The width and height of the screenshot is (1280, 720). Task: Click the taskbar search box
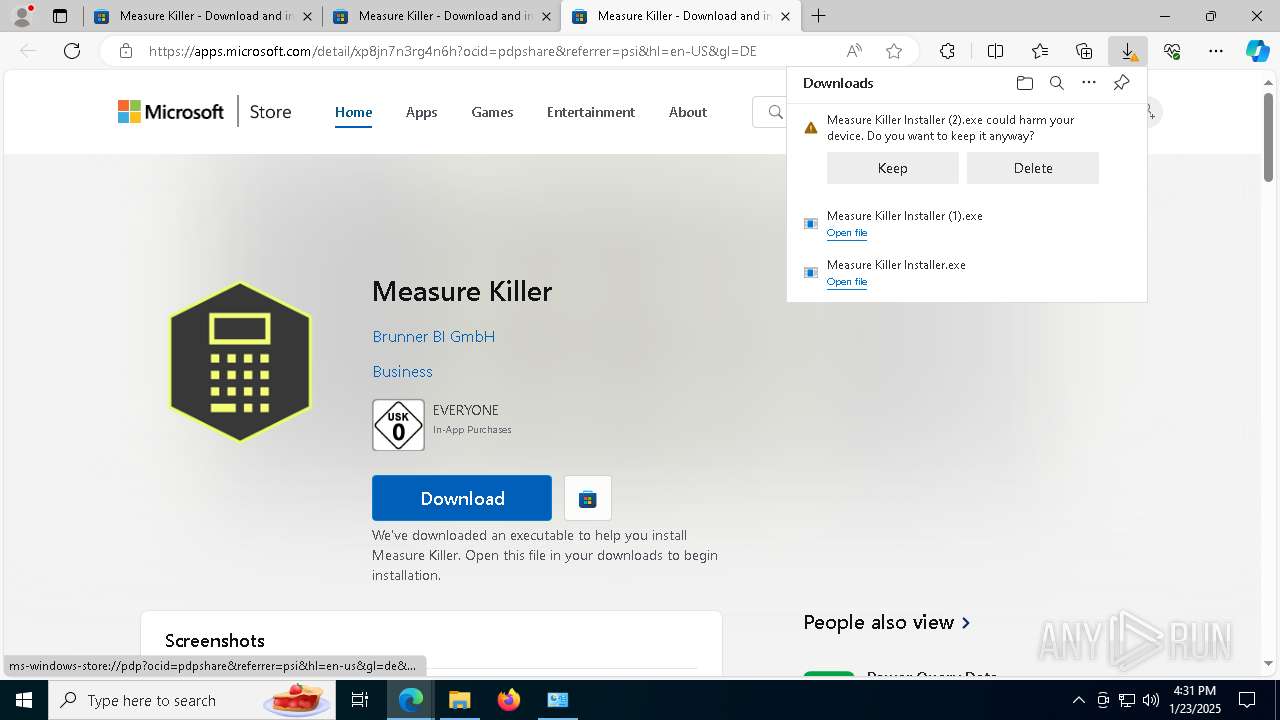pos(194,700)
